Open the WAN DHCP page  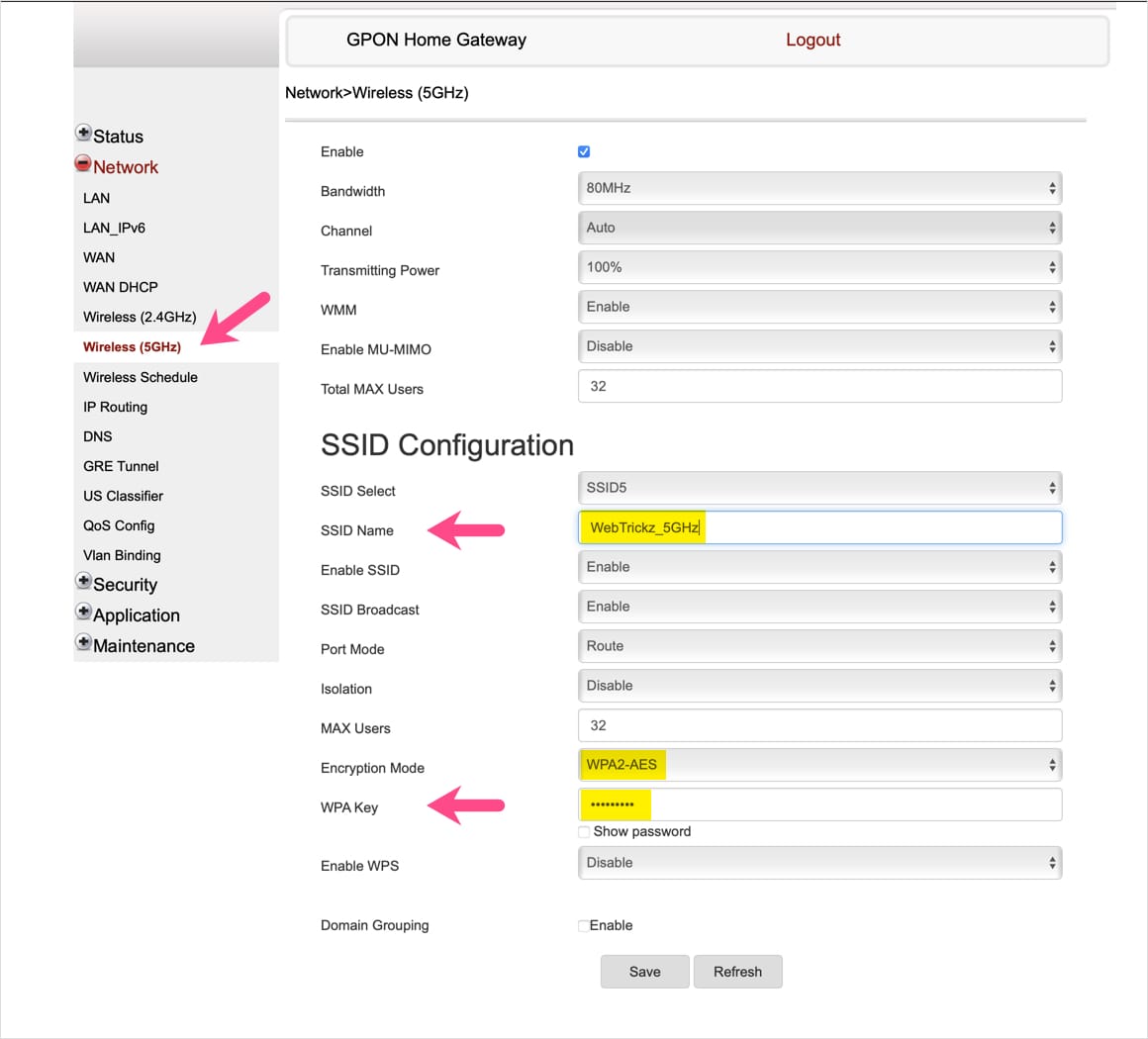point(121,287)
